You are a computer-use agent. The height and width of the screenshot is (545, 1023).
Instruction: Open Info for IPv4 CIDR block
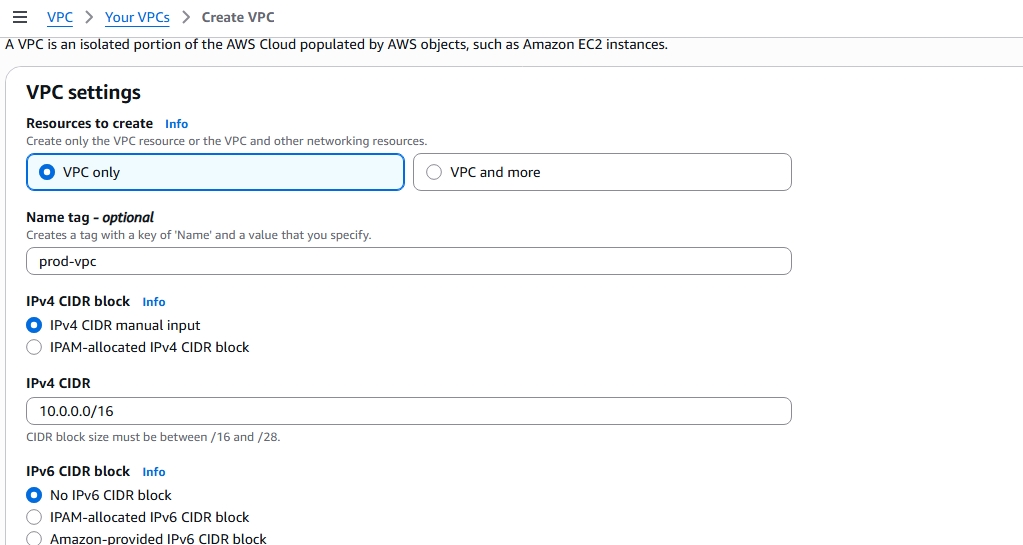pos(154,302)
